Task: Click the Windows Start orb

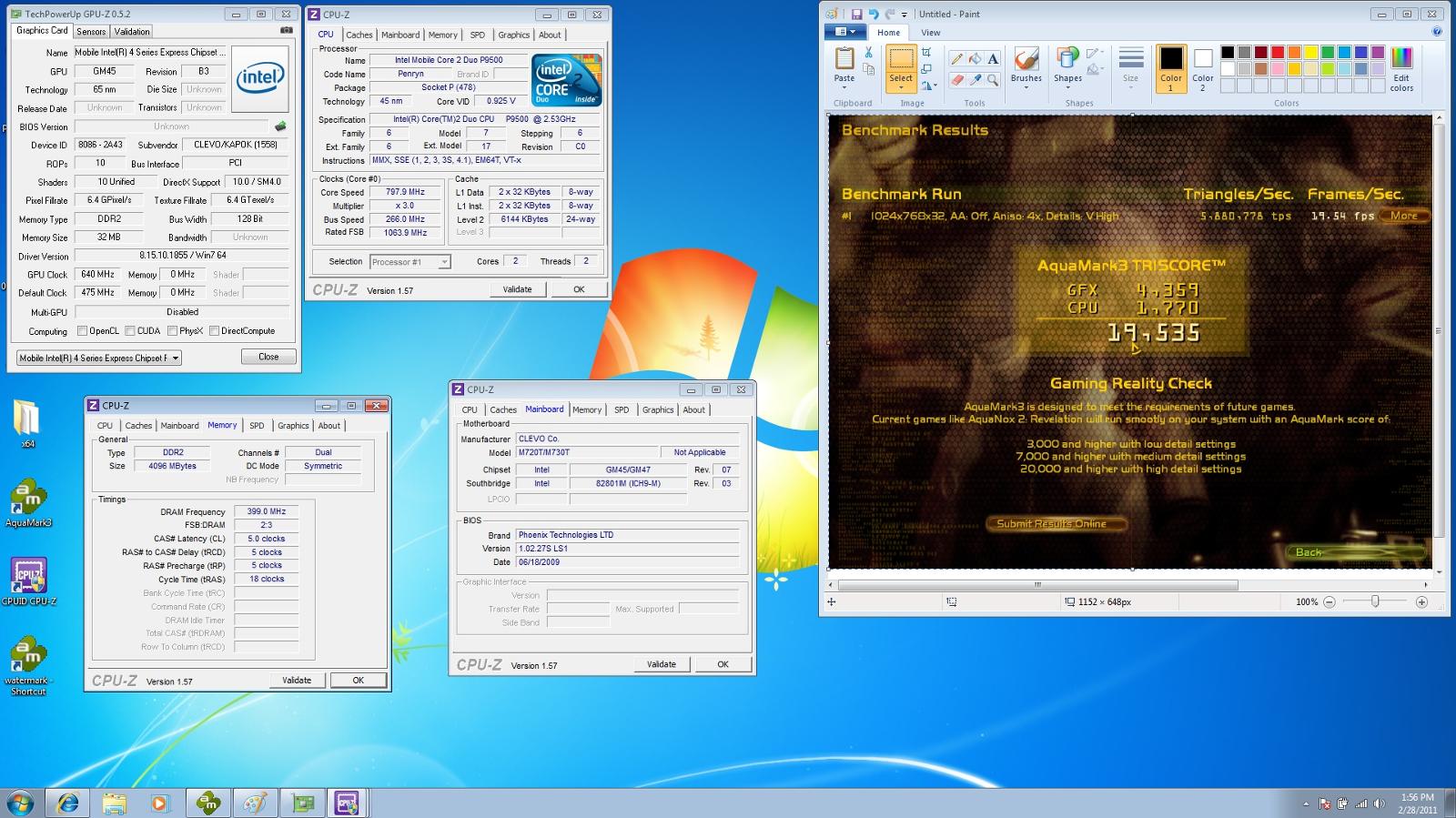Action: [20, 803]
